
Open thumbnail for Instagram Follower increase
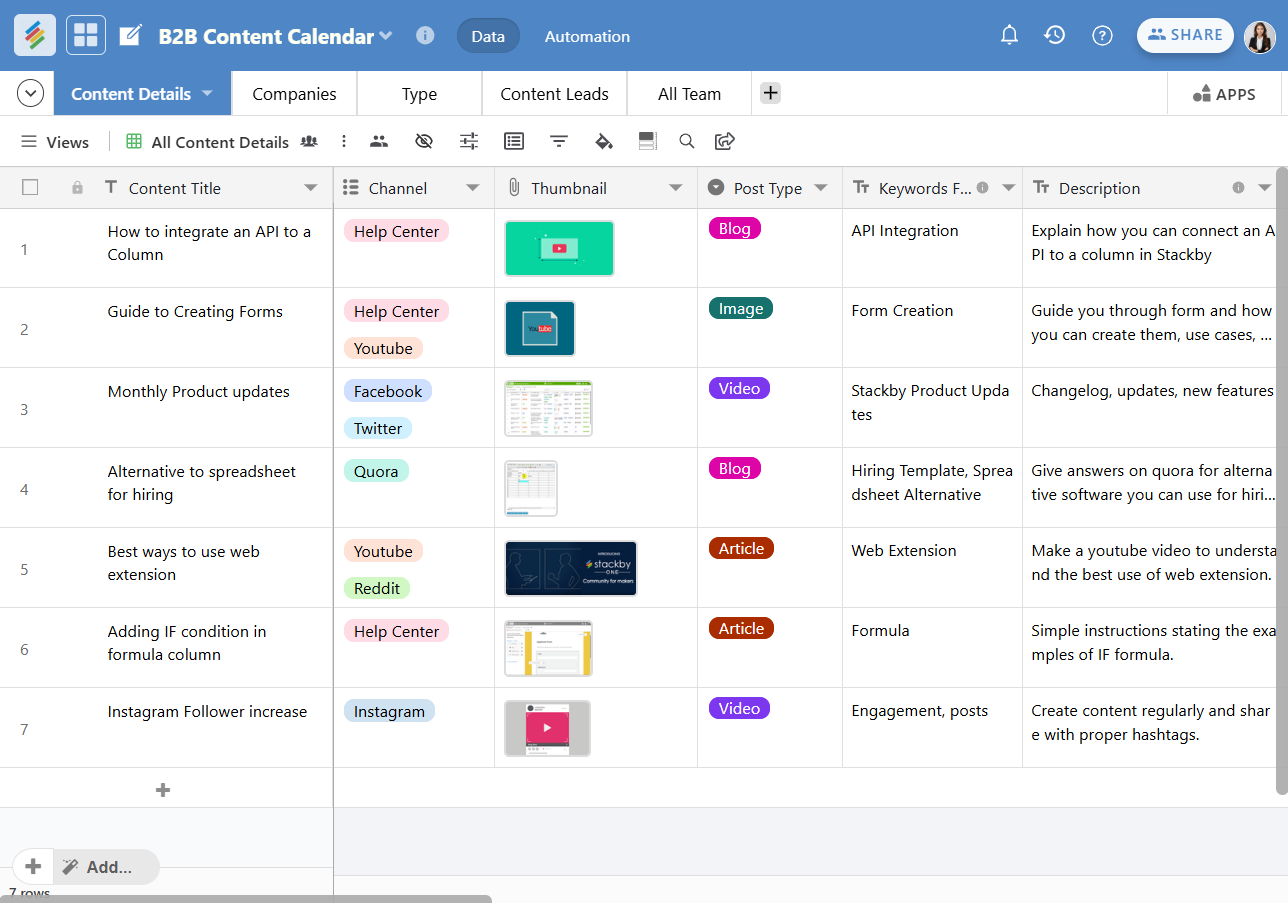pyautogui.click(x=547, y=728)
